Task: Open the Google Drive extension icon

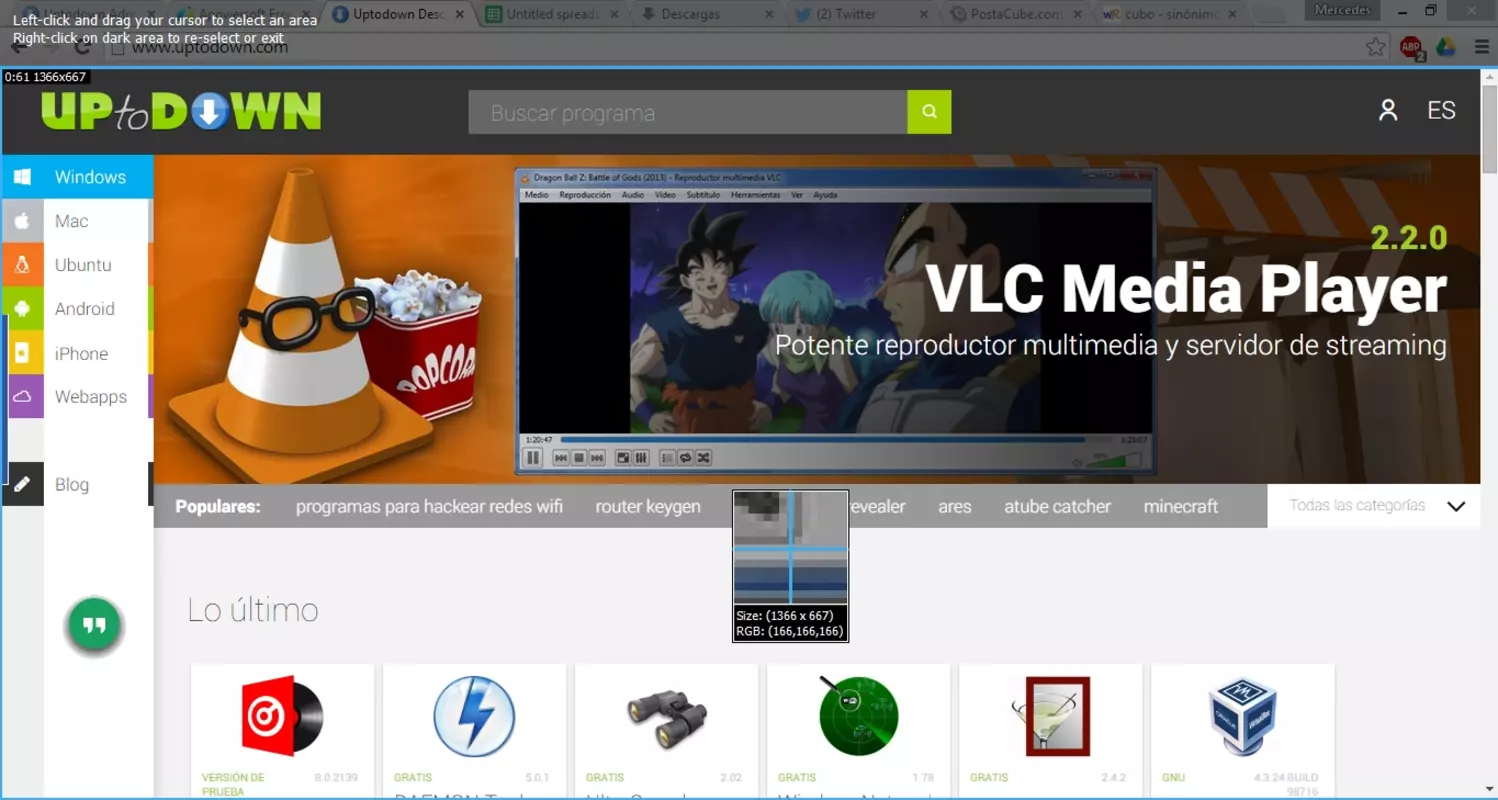Action: [x=1445, y=46]
